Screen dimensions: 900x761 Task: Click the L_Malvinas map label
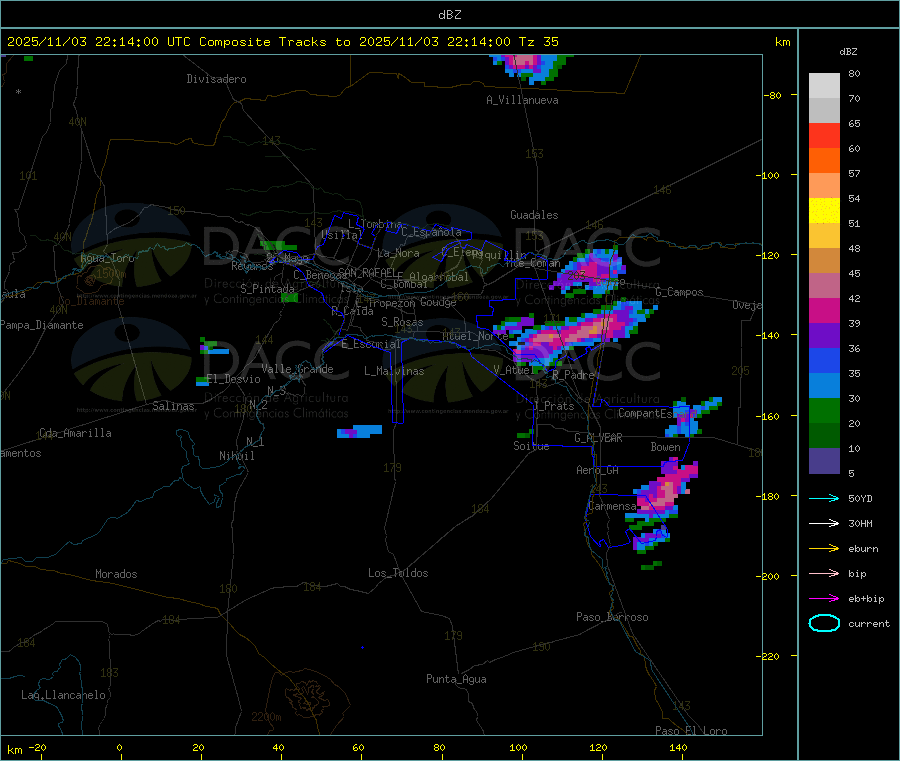(394, 371)
